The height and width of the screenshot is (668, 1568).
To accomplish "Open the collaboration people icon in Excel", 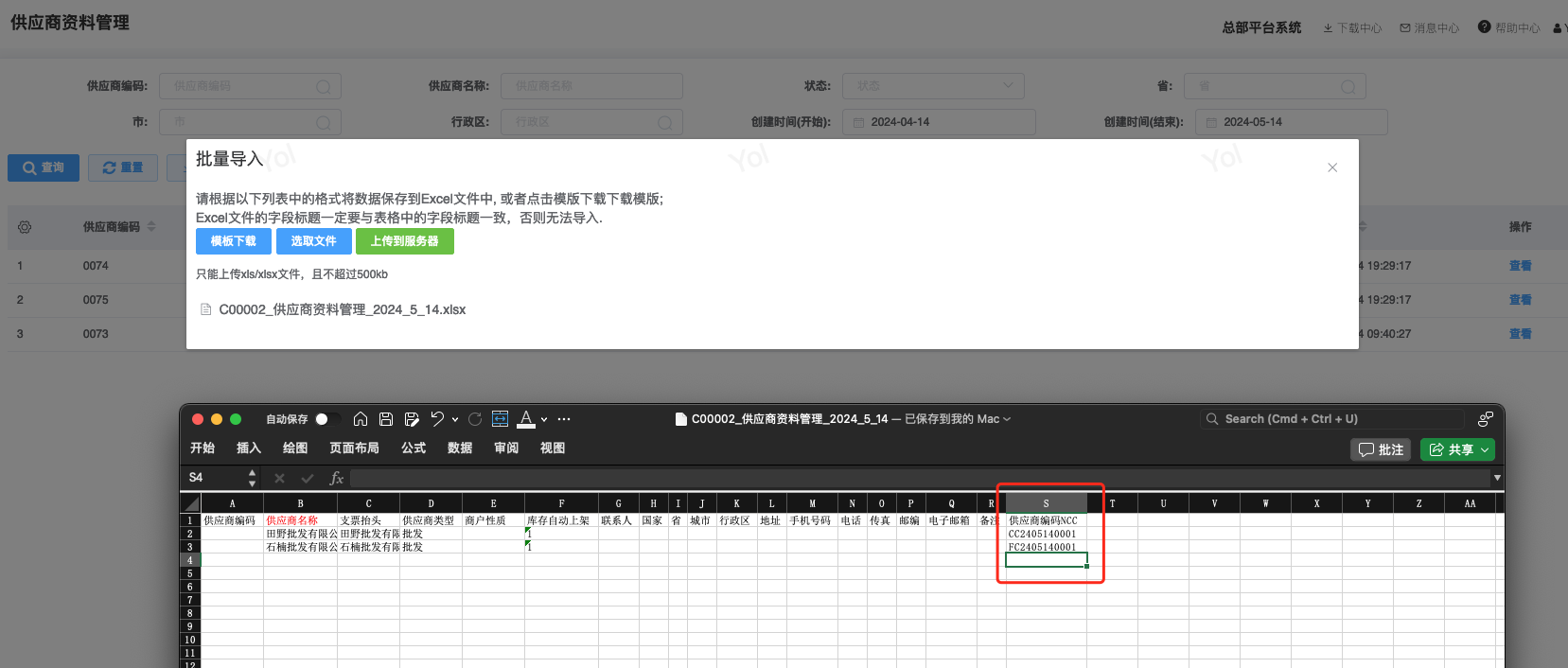I will [1485, 419].
